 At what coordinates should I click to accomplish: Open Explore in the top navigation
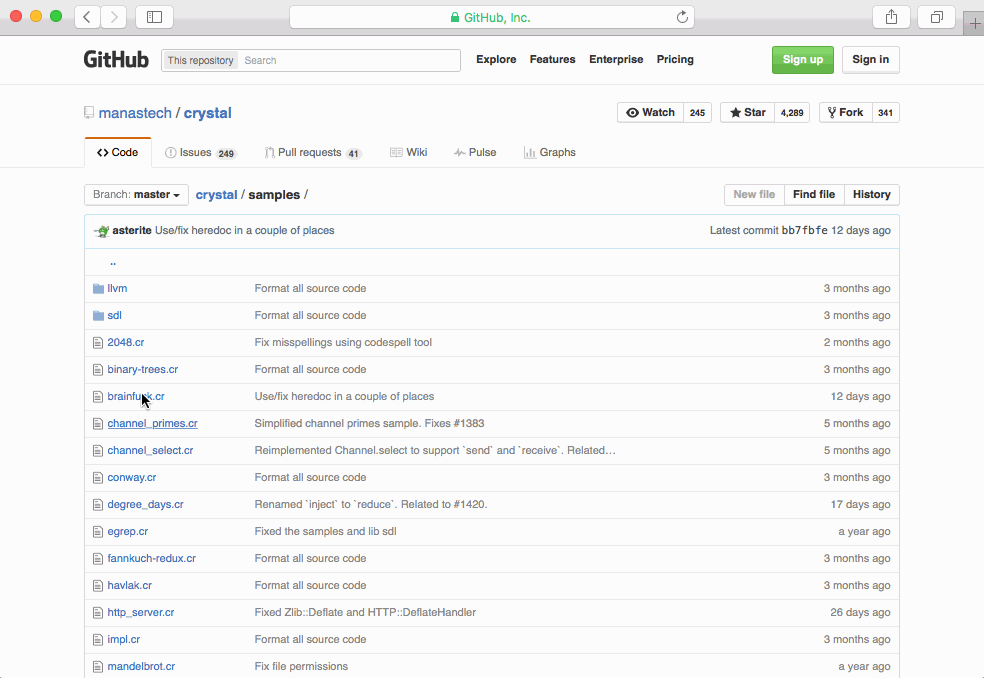(496, 60)
